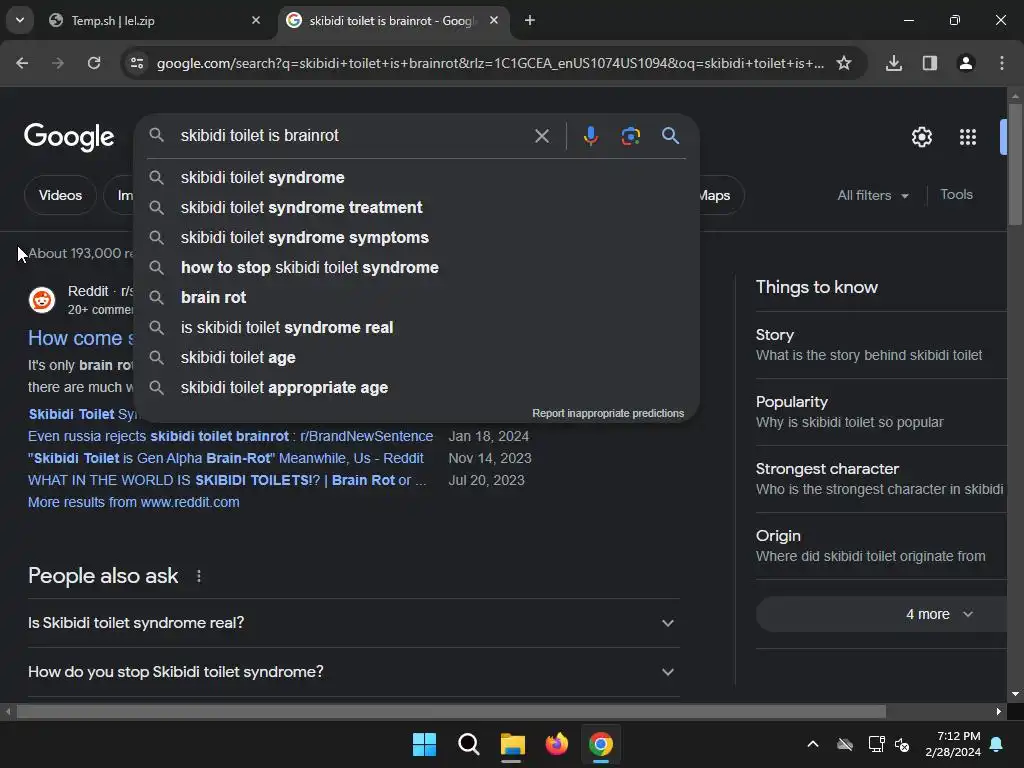1024x768 pixels.
Task: Close the Temp.sh lel.zip tab
Action: [x=256, y=20]
